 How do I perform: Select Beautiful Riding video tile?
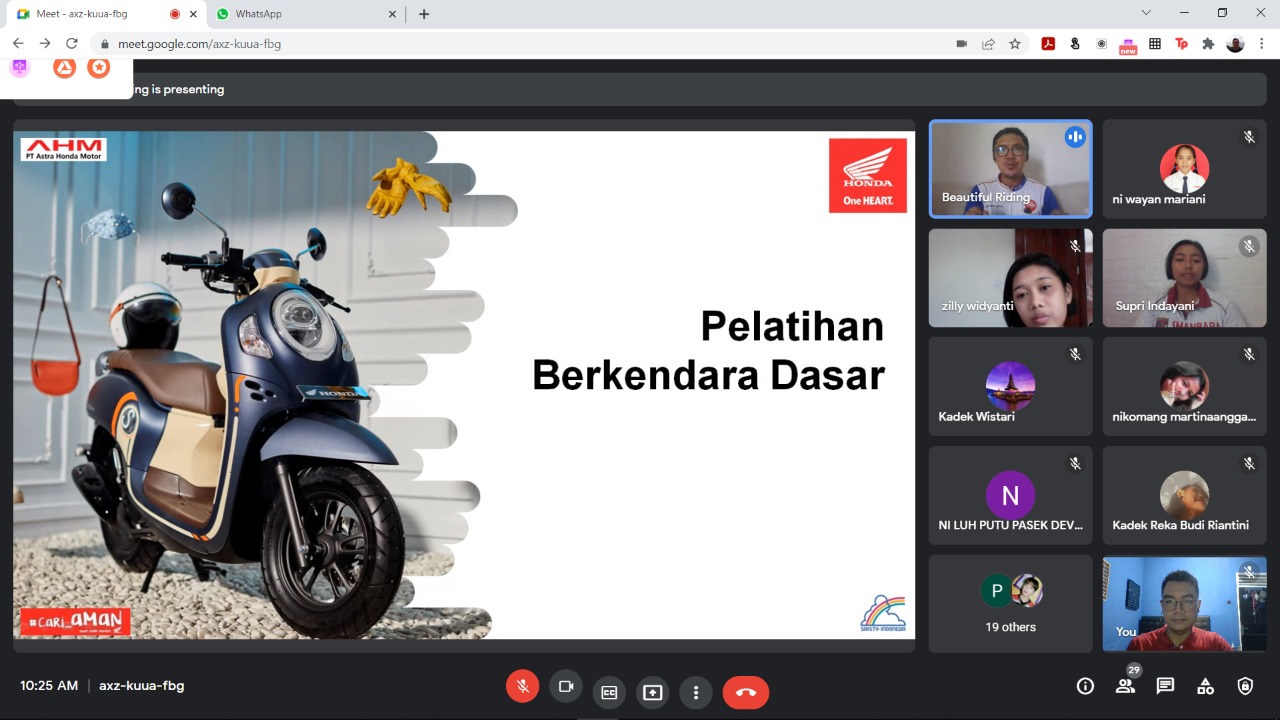point(1010,169)
